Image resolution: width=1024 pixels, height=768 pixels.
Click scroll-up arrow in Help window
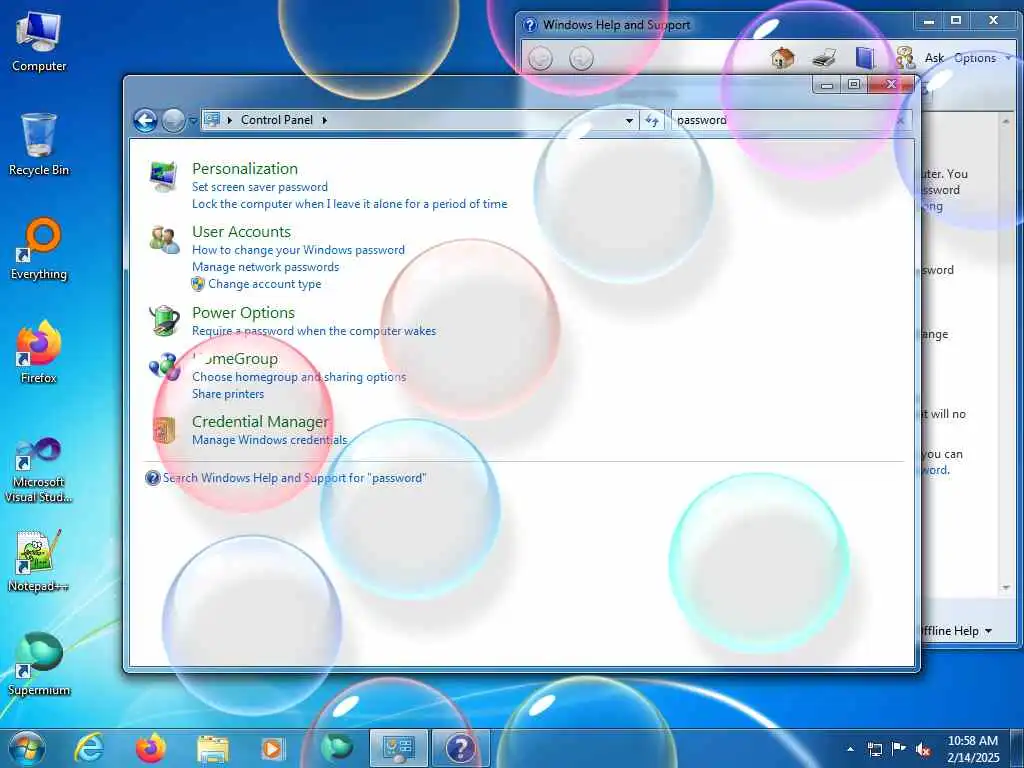tap(1006, 121)
